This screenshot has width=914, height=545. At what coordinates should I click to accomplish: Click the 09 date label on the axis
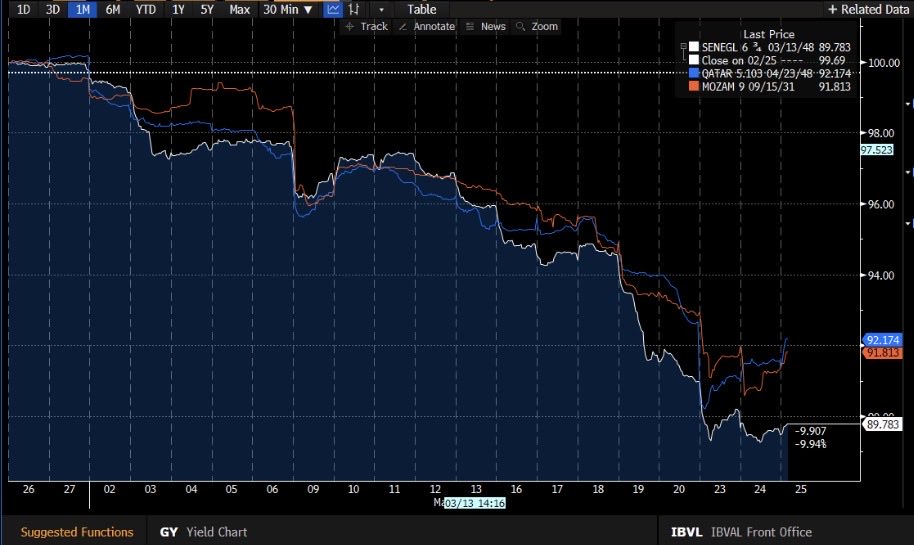coord(313,489)
